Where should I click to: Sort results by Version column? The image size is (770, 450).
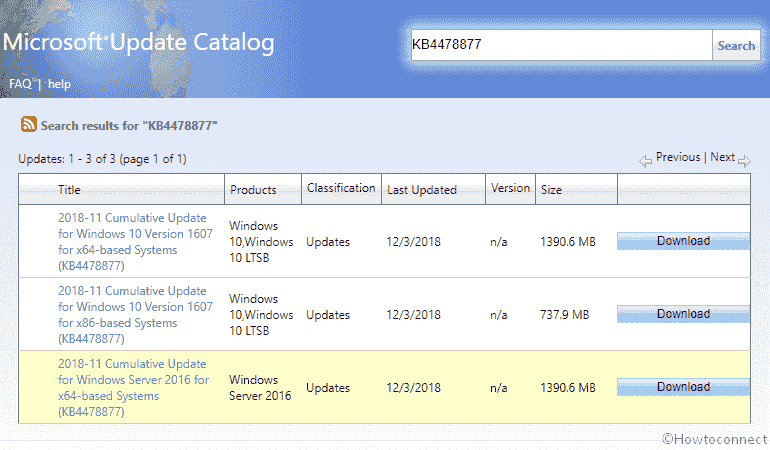(x=510, y=188)
